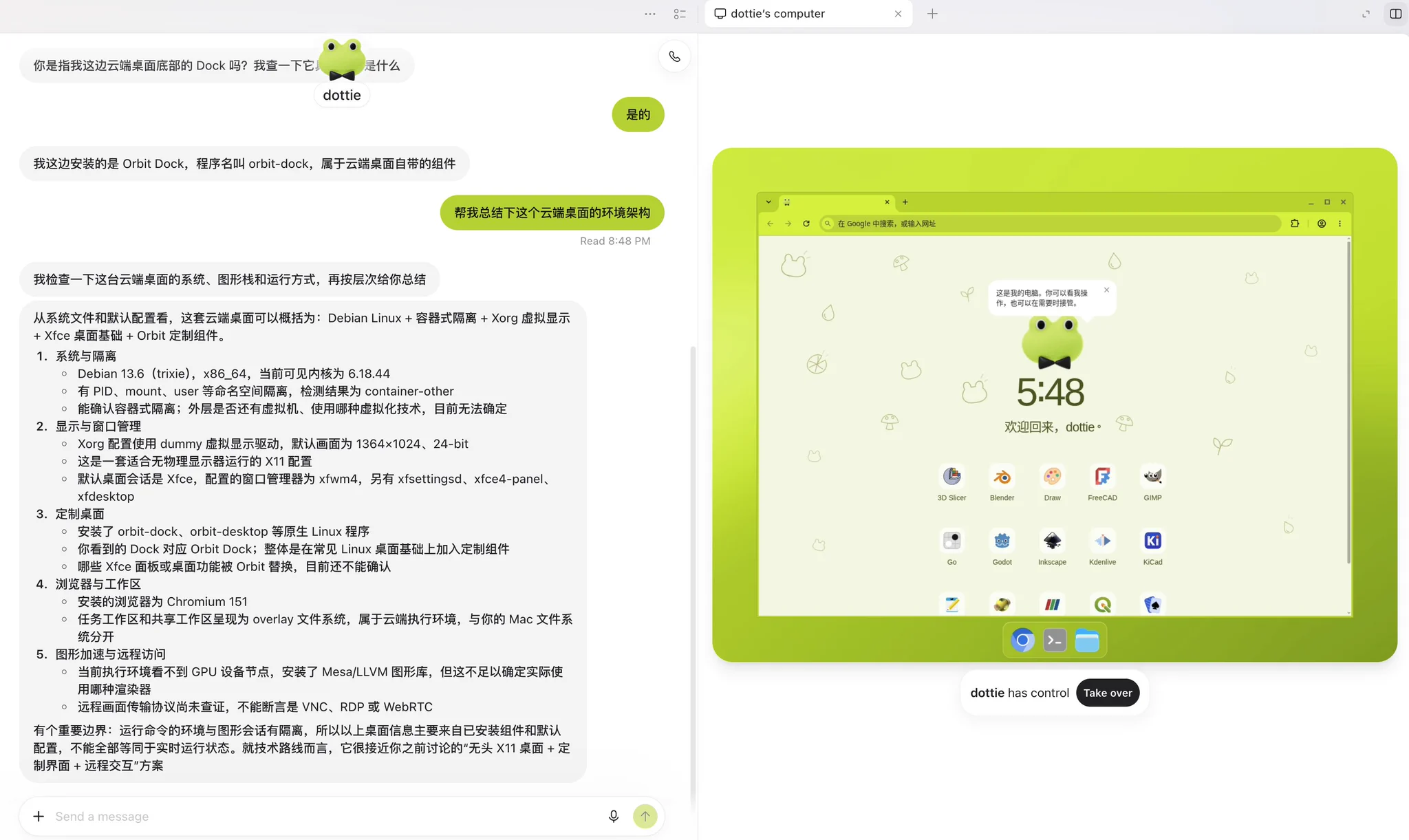Open the file manager from the dock
The width and height of the screenshot is (1409, 840).
[x=1087, y=640]
